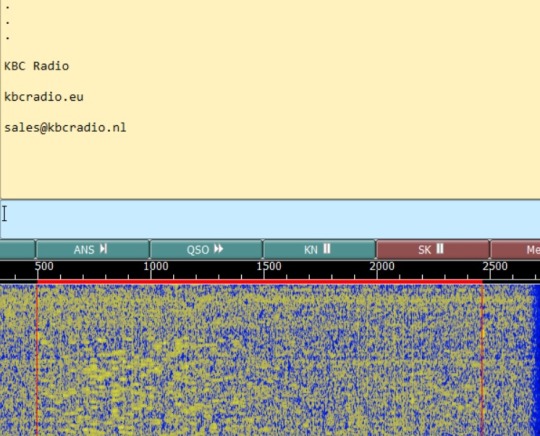This screenshot has width=540, height=436.
Task: Click the right red passband line in the waterfall
Action: click(x=482, y=360)
